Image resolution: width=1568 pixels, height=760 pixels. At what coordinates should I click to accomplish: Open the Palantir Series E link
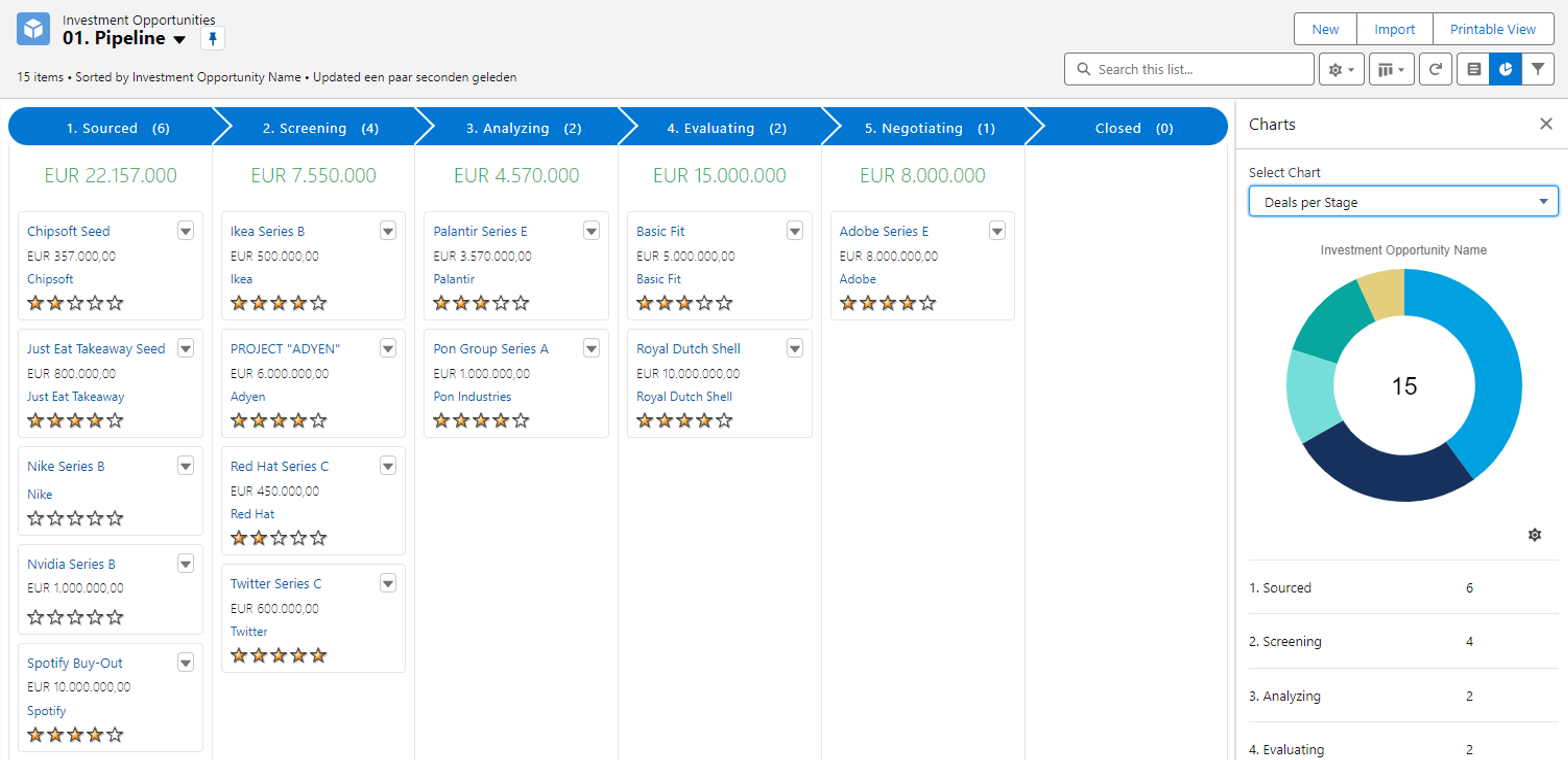pos(480,231)
